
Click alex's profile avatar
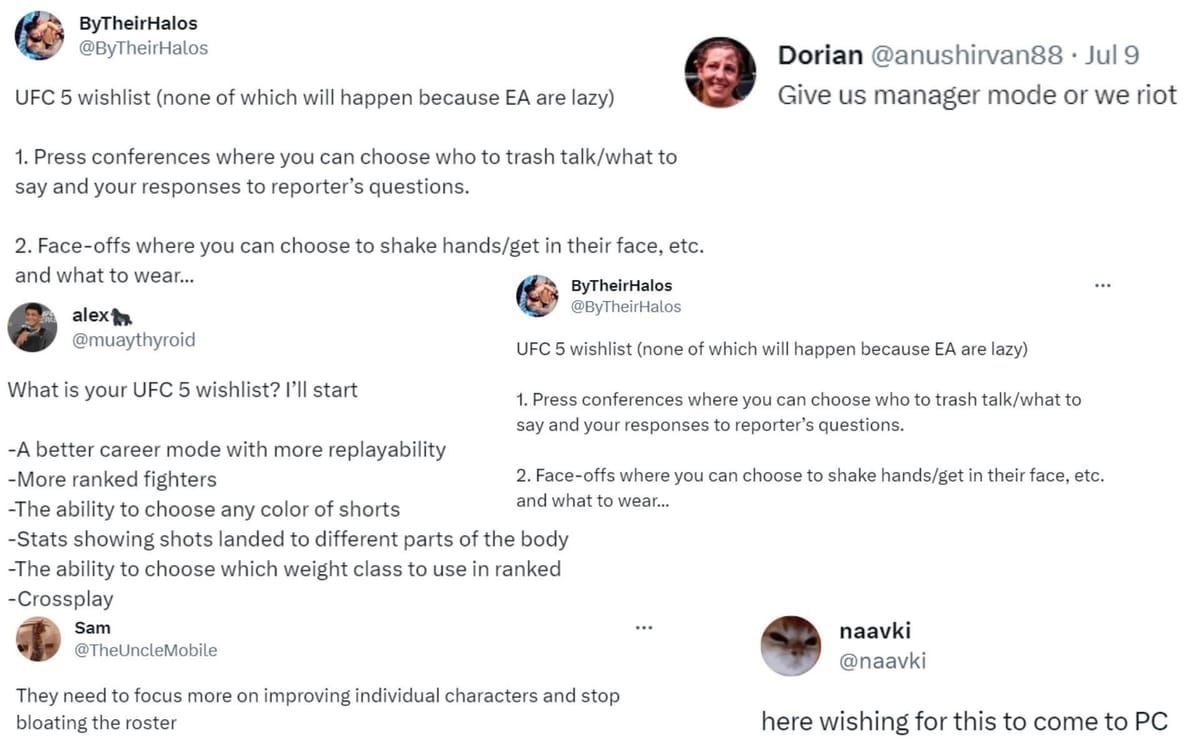[33, 327]
